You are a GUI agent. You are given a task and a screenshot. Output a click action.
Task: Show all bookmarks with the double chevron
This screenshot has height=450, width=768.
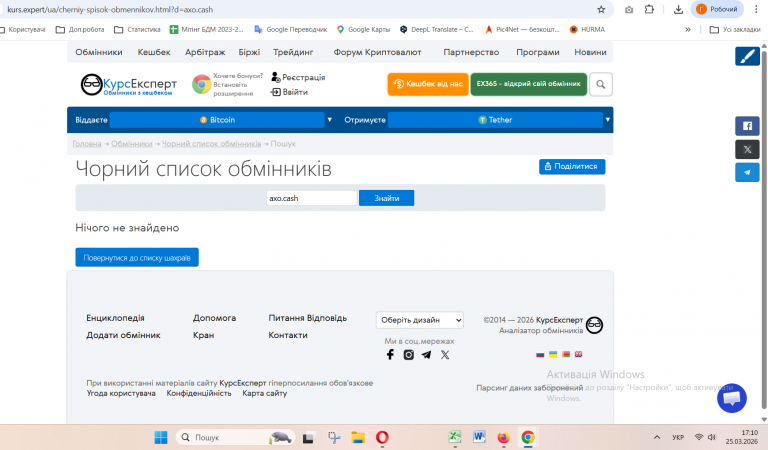(688, 29)
